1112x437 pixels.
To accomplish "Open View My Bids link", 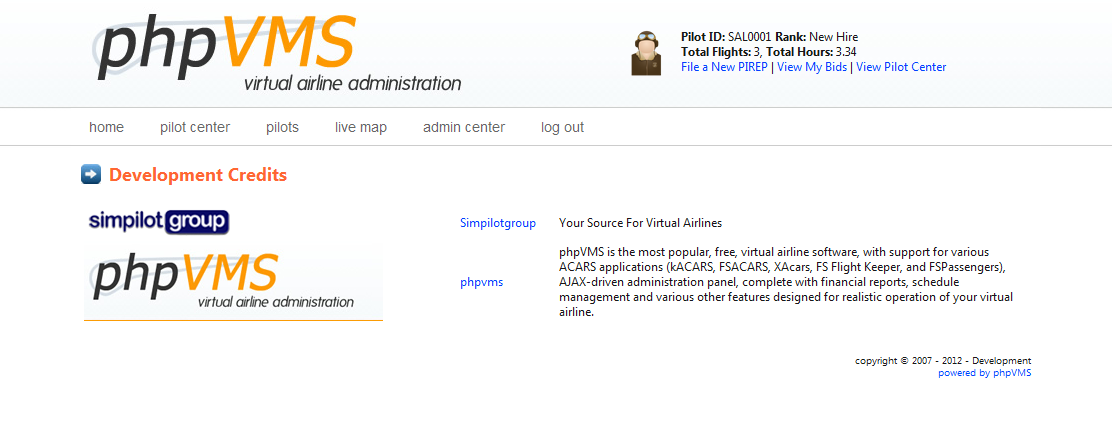I will coord(812,67).
